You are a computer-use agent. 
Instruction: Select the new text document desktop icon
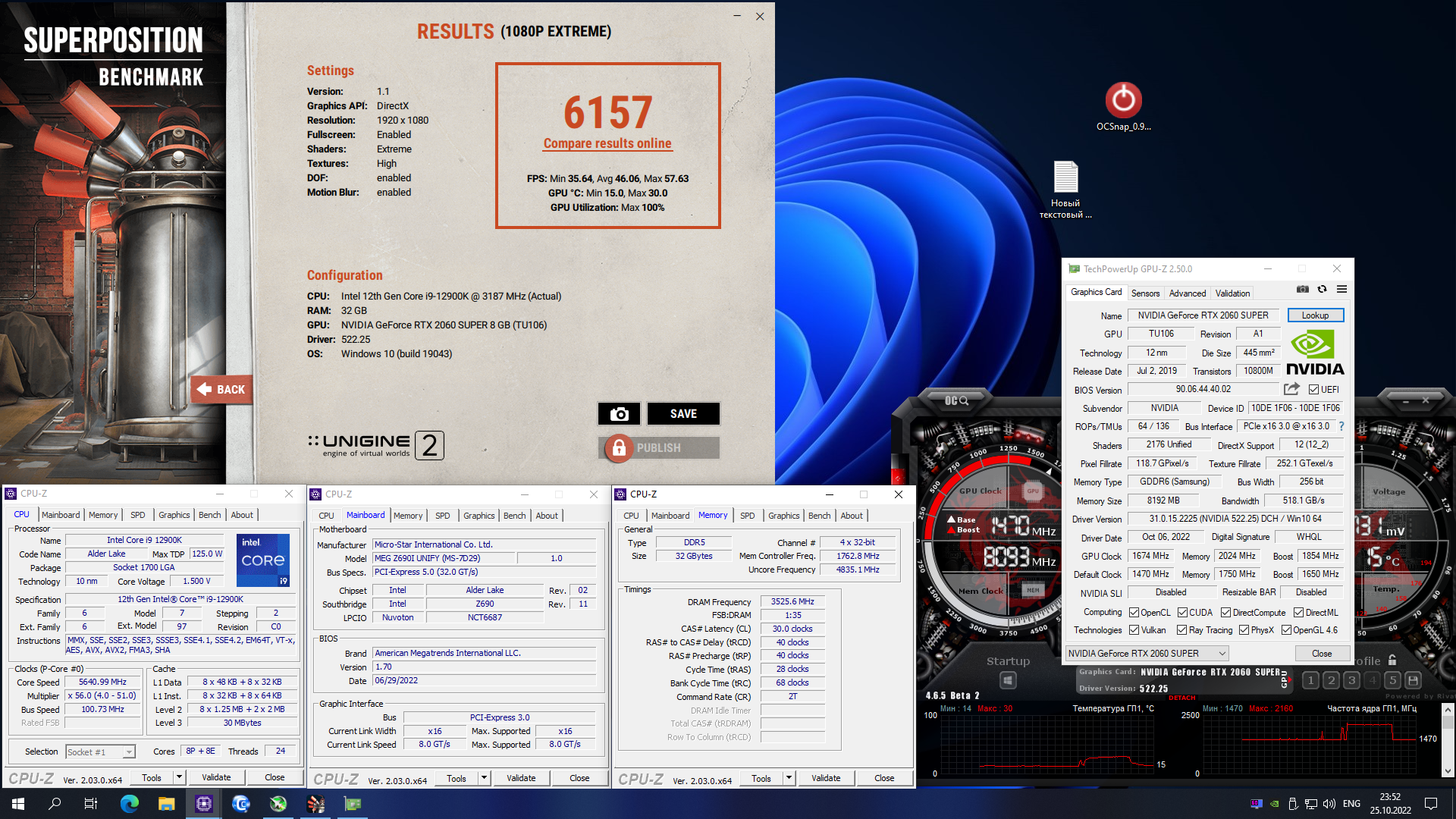click(x=1065, y=190)
